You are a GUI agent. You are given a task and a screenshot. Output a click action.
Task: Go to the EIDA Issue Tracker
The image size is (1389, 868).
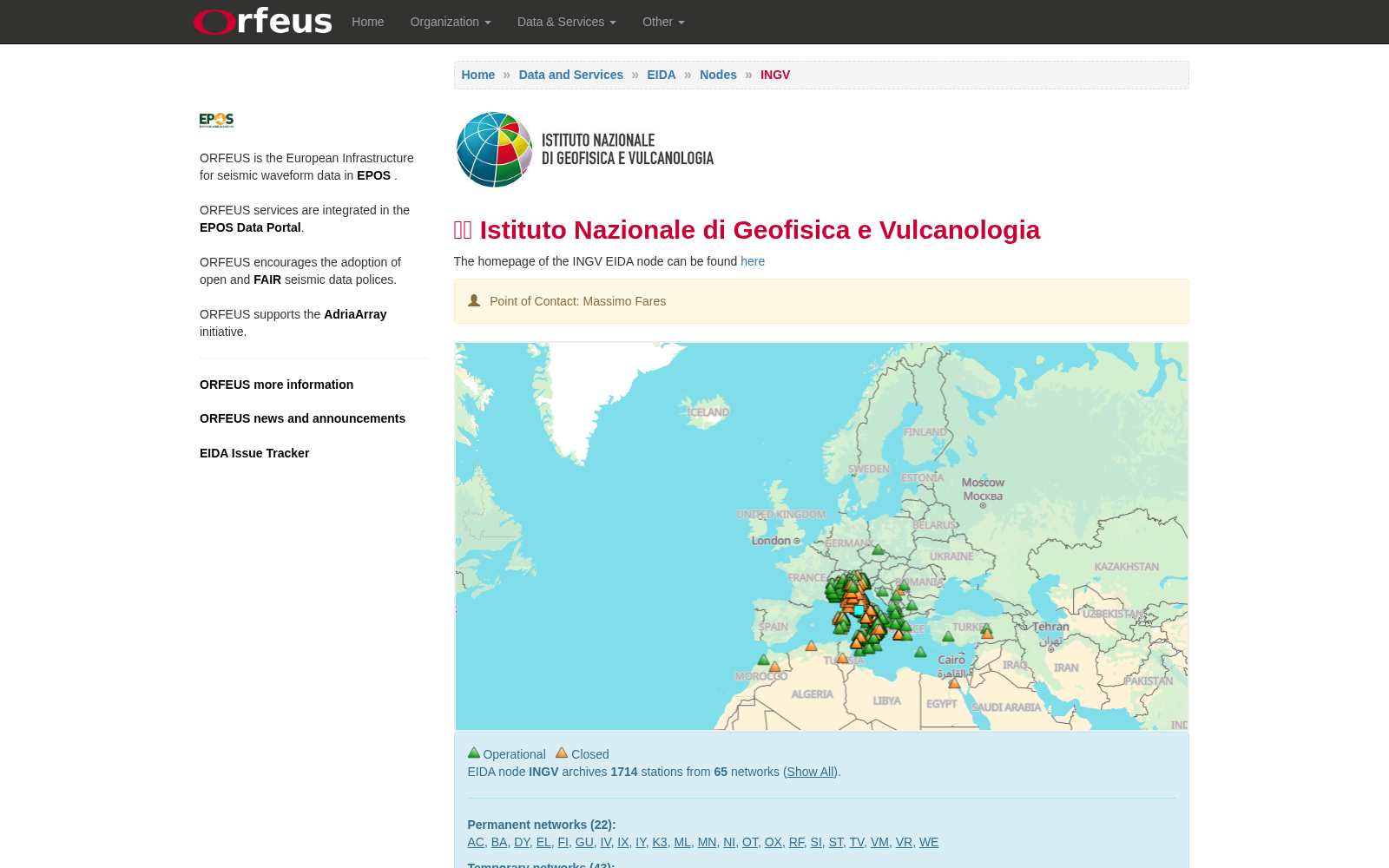[x=254, y=453]
